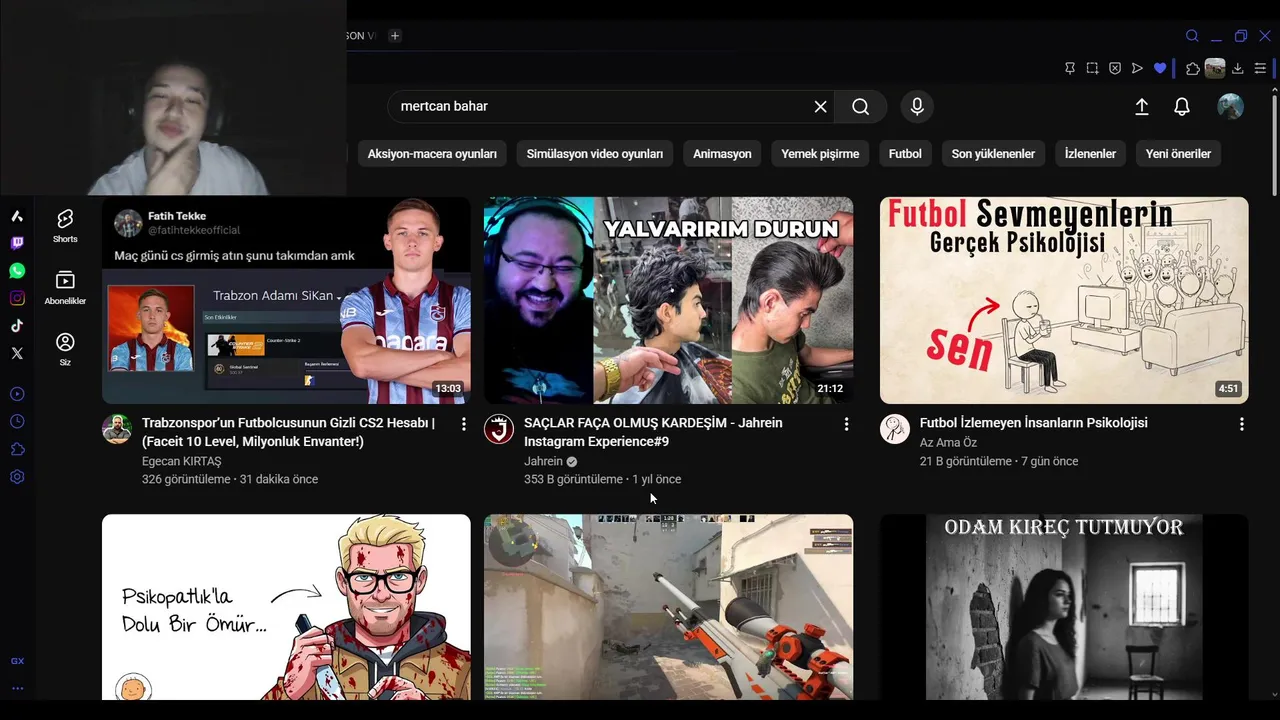Open the Siz profile section
This screenshot has width=1280, height=720.
[65, 349]
